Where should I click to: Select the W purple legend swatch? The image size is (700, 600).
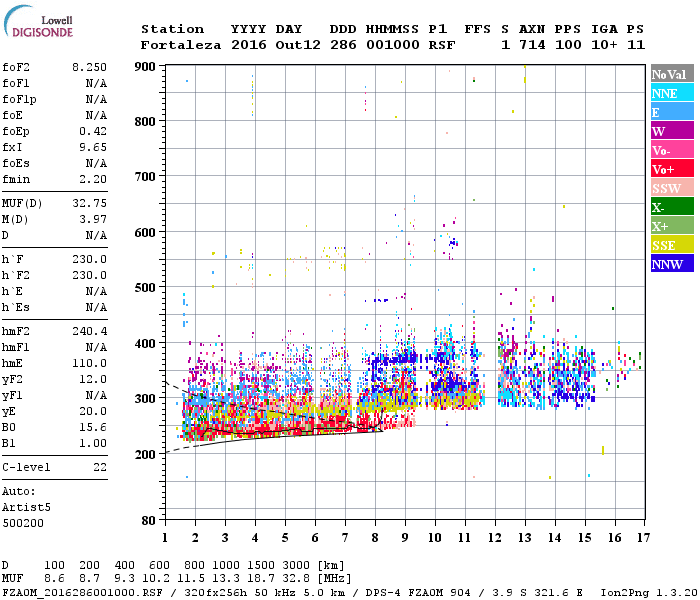[672, 131]
